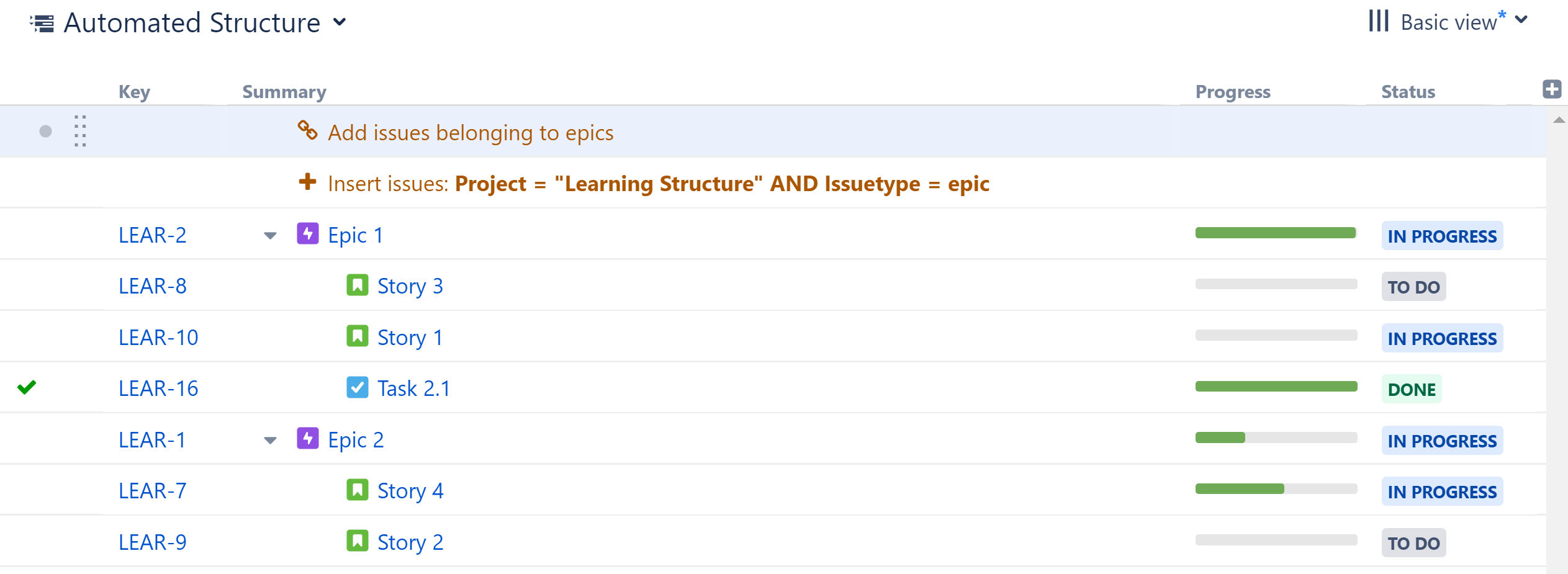Toggle the gray dot on the automation row
This screenshot has width=1568, height=574.
click(x=44, y=131)
